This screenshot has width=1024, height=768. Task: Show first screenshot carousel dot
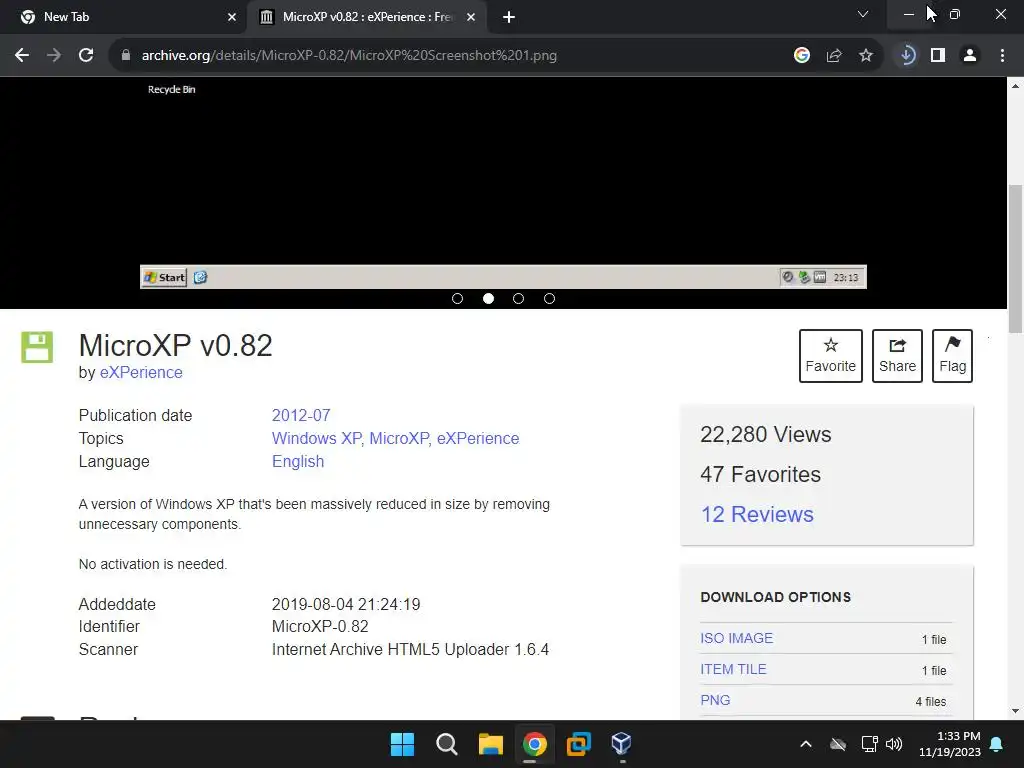457,298
